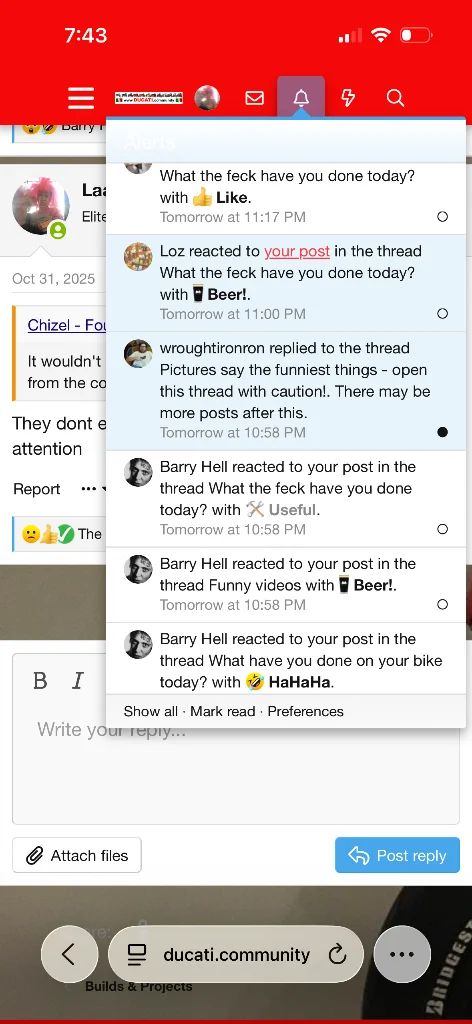
Task: Open browser more options ellipsis button
Action: [x=402, y=954]
